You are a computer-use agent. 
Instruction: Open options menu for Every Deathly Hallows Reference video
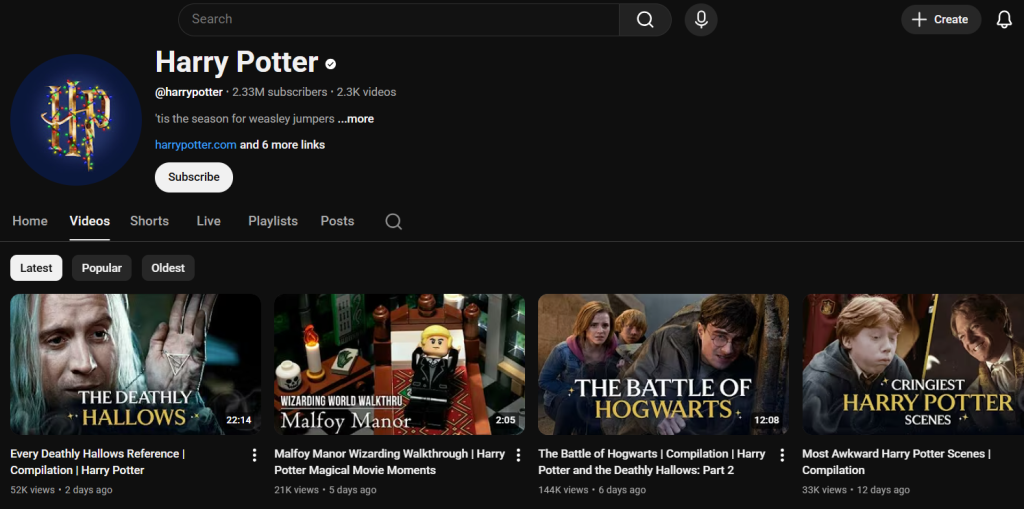click(x=255, y=455)
